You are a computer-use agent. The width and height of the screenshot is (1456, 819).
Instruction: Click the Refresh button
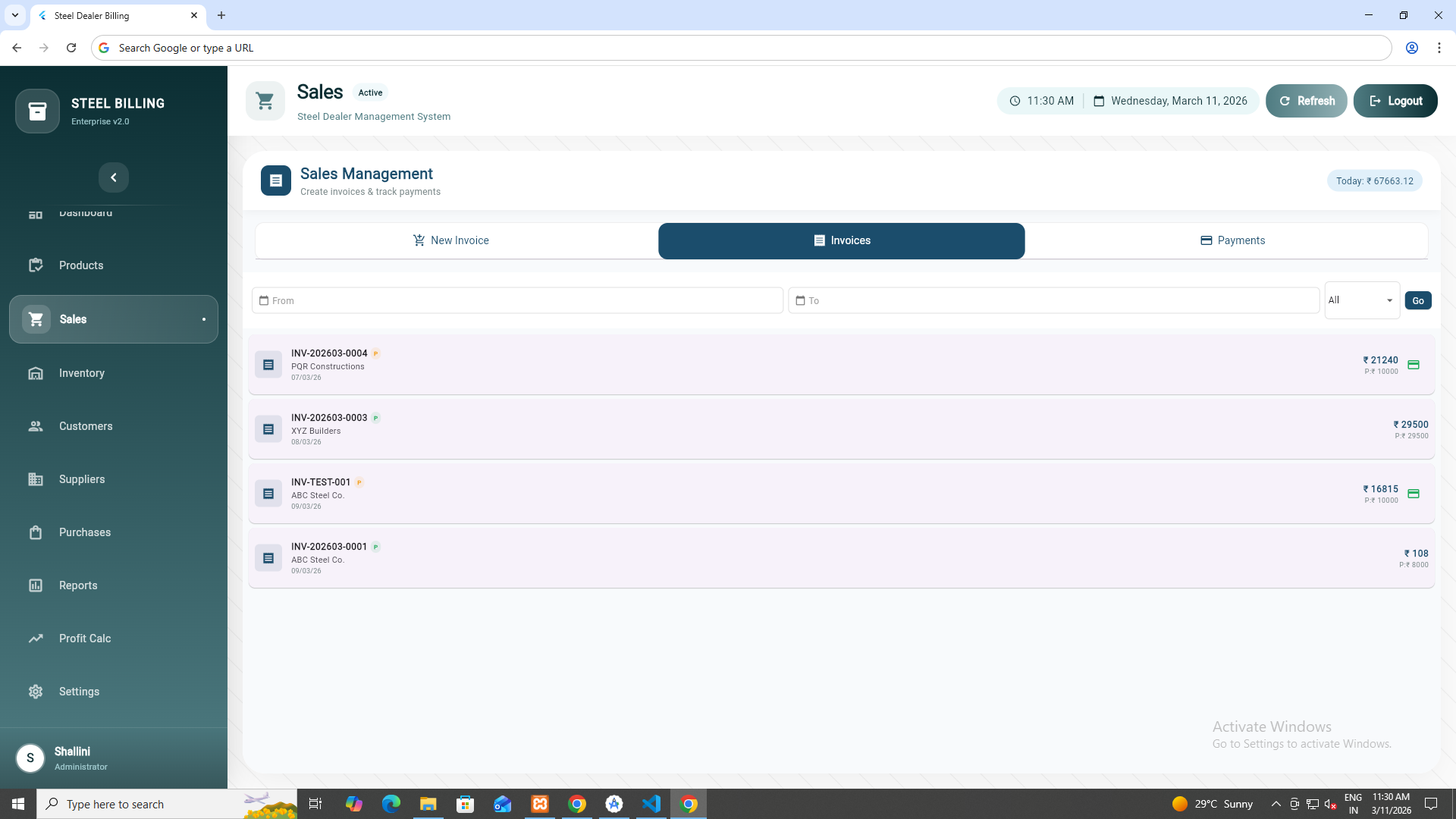pyautogui.click(x=1306, y=101)
